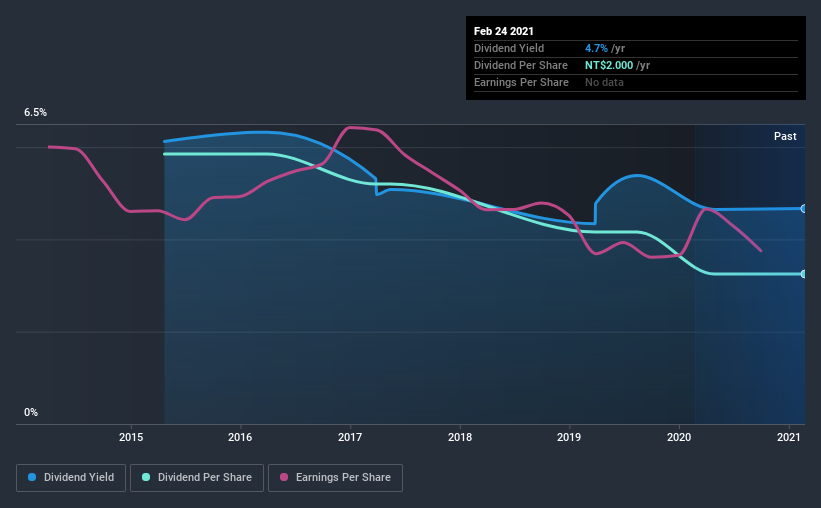This screenshot has height=508, width=821.
Task: Click the pink Earnings Per Share legend dot
Action: click(284, 477)
